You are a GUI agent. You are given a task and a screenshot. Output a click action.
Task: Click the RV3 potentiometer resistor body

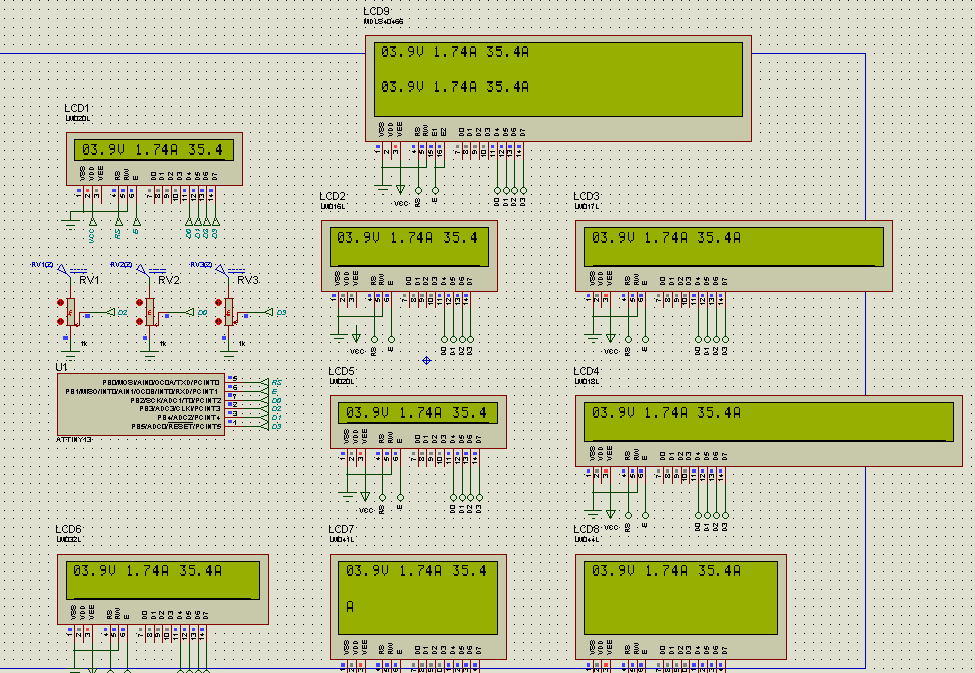point(228,311)
